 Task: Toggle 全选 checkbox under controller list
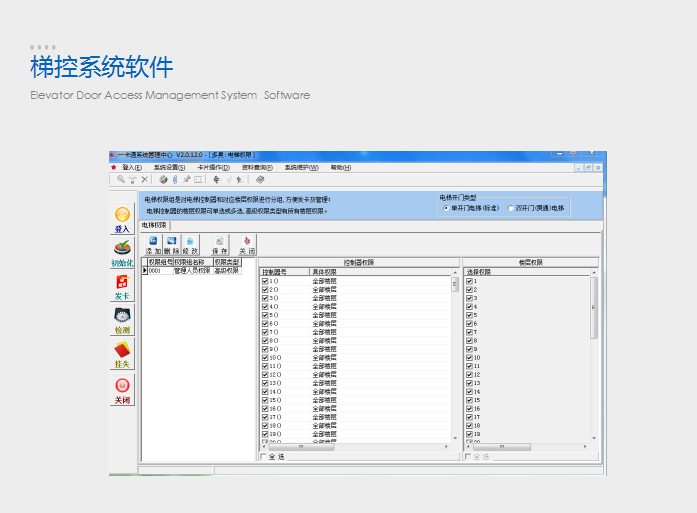(264, 457)
